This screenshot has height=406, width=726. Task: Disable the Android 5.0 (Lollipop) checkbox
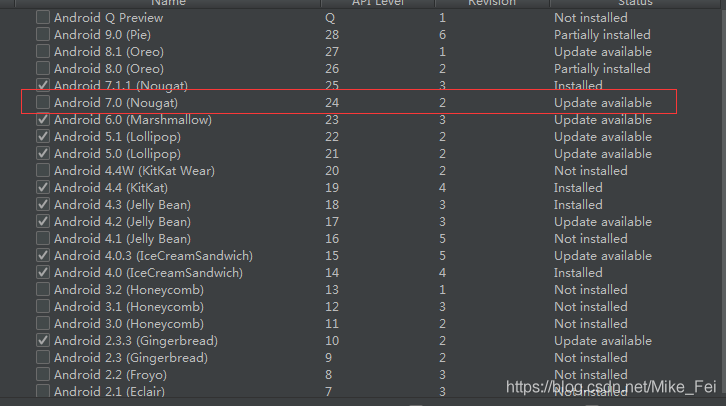[x=43, y=154]
